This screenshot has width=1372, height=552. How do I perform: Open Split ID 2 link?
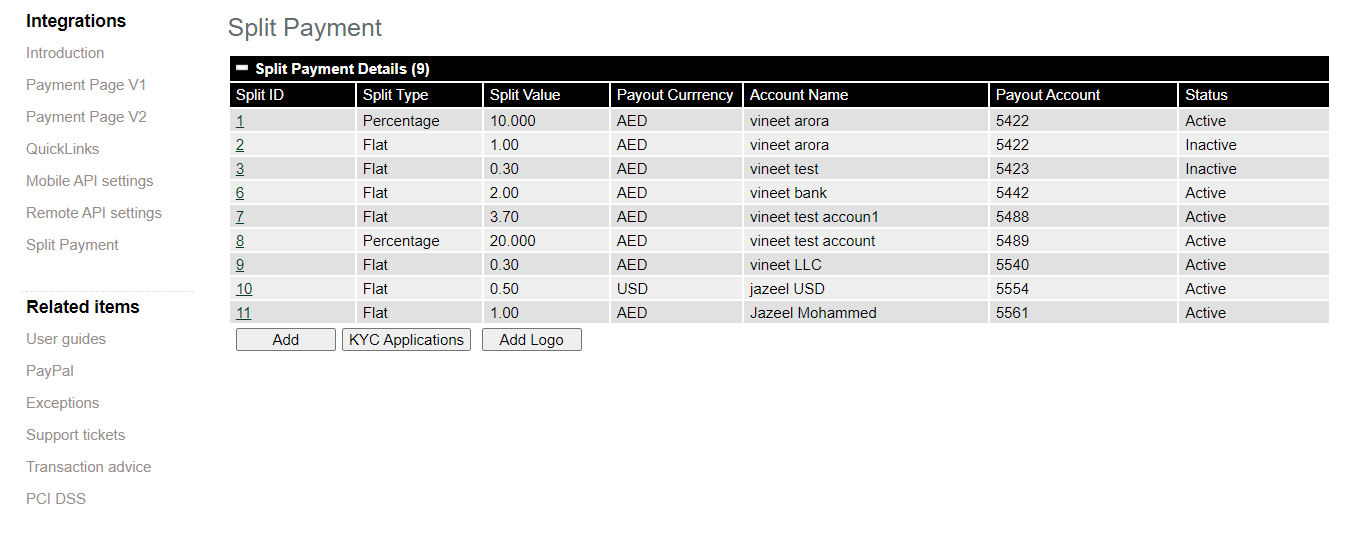(240, 145)
